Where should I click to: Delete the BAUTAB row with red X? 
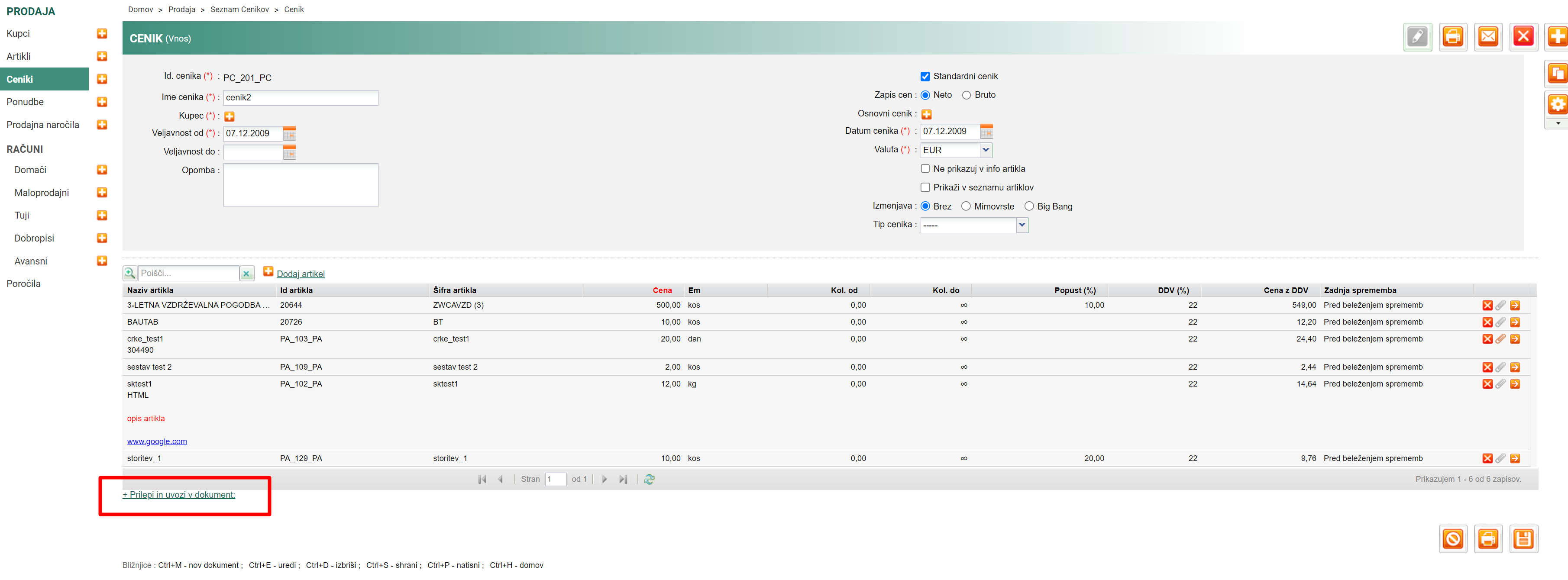click(x=1487, y=322)
